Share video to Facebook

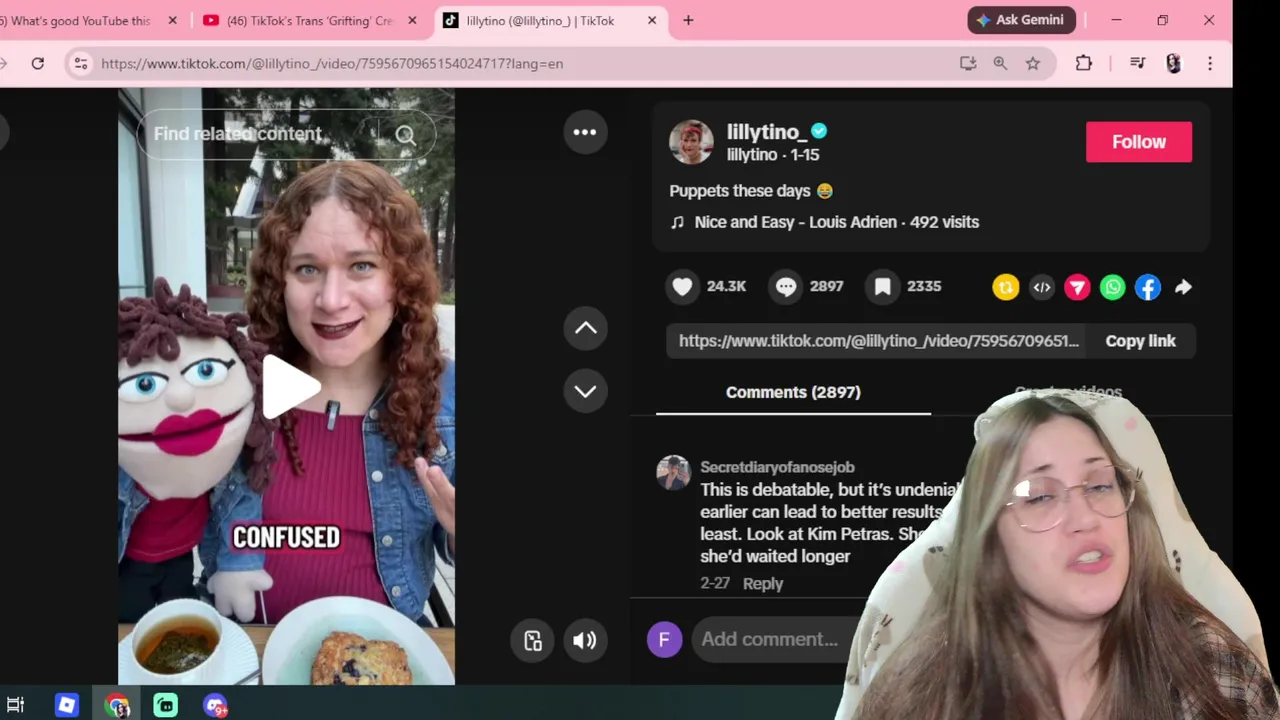tap(1148, 287)
